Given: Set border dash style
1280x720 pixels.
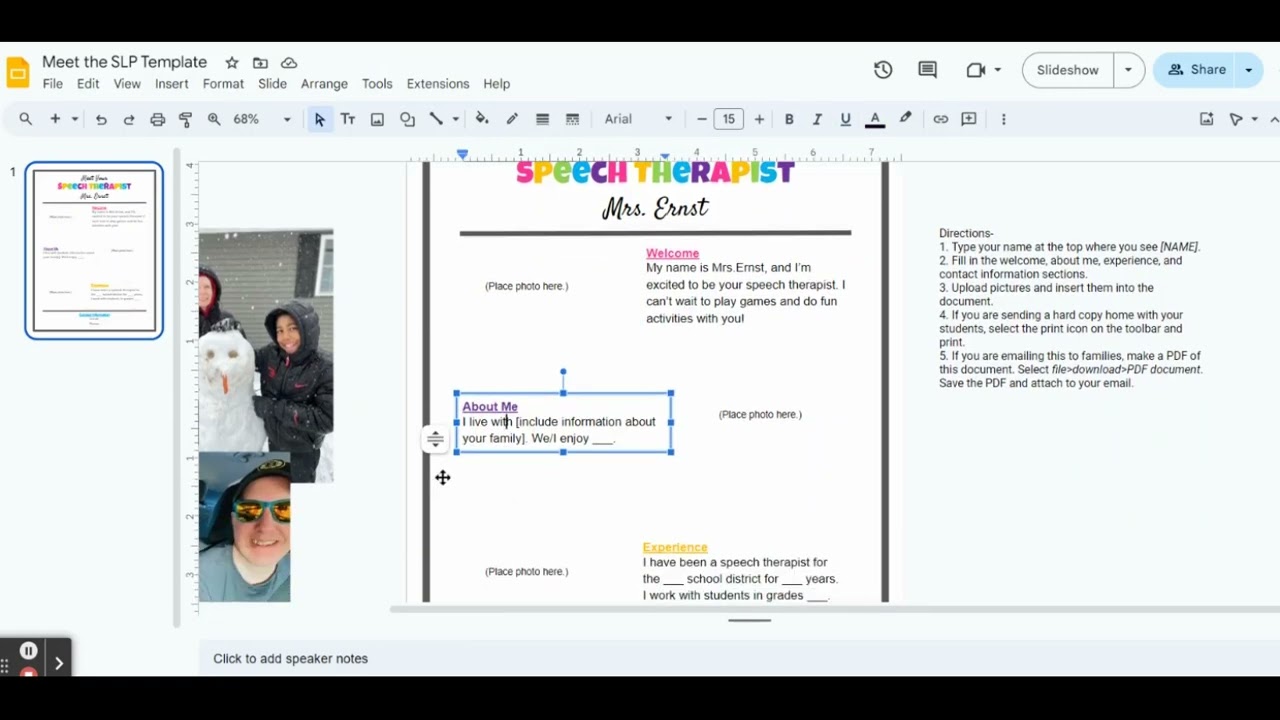Looking at the screenshot, I should point(572,119).
